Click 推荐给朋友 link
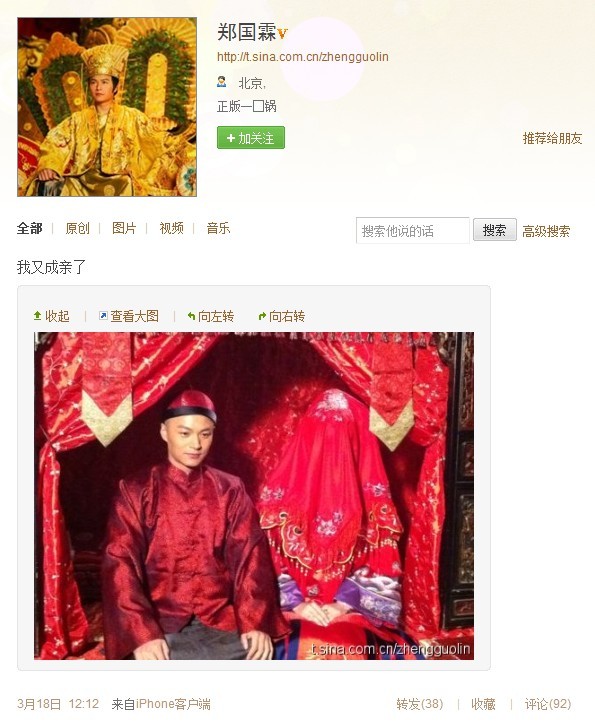This screenshot has height=725, width=595. tap(552, 138)
